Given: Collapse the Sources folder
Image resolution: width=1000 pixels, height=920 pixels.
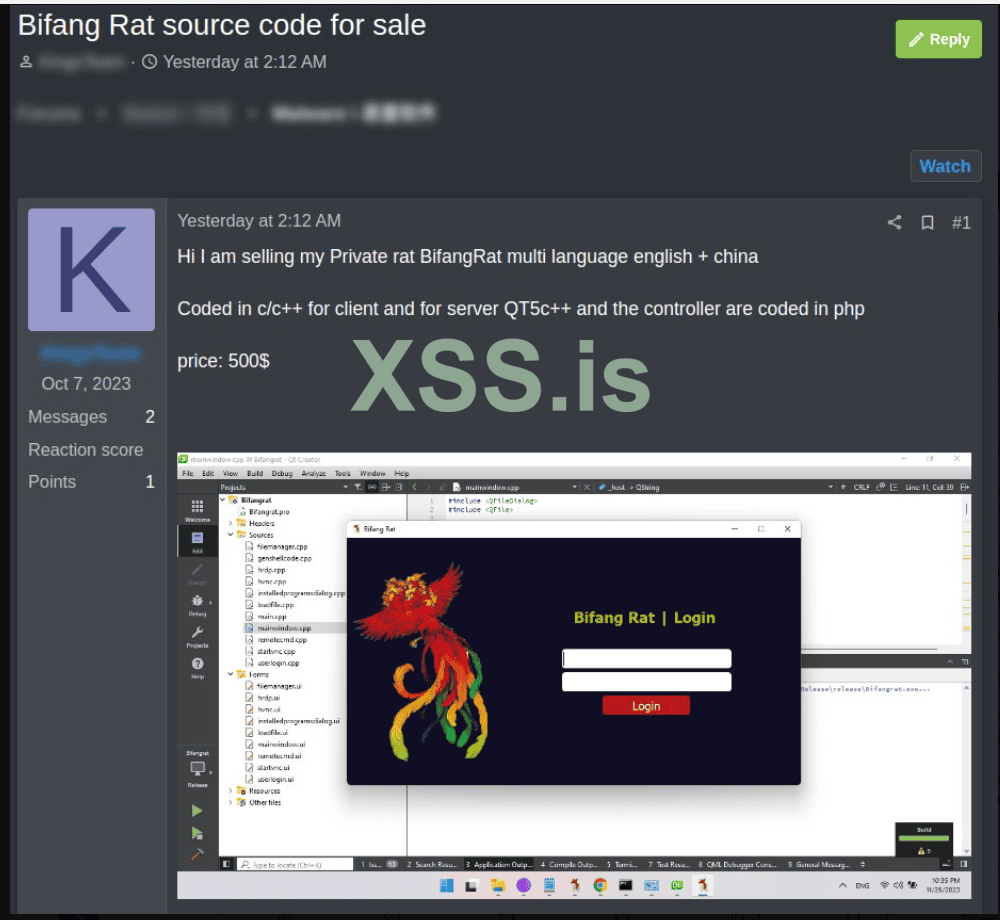Looking at the screenshot, I should click(x=231, y=535).
